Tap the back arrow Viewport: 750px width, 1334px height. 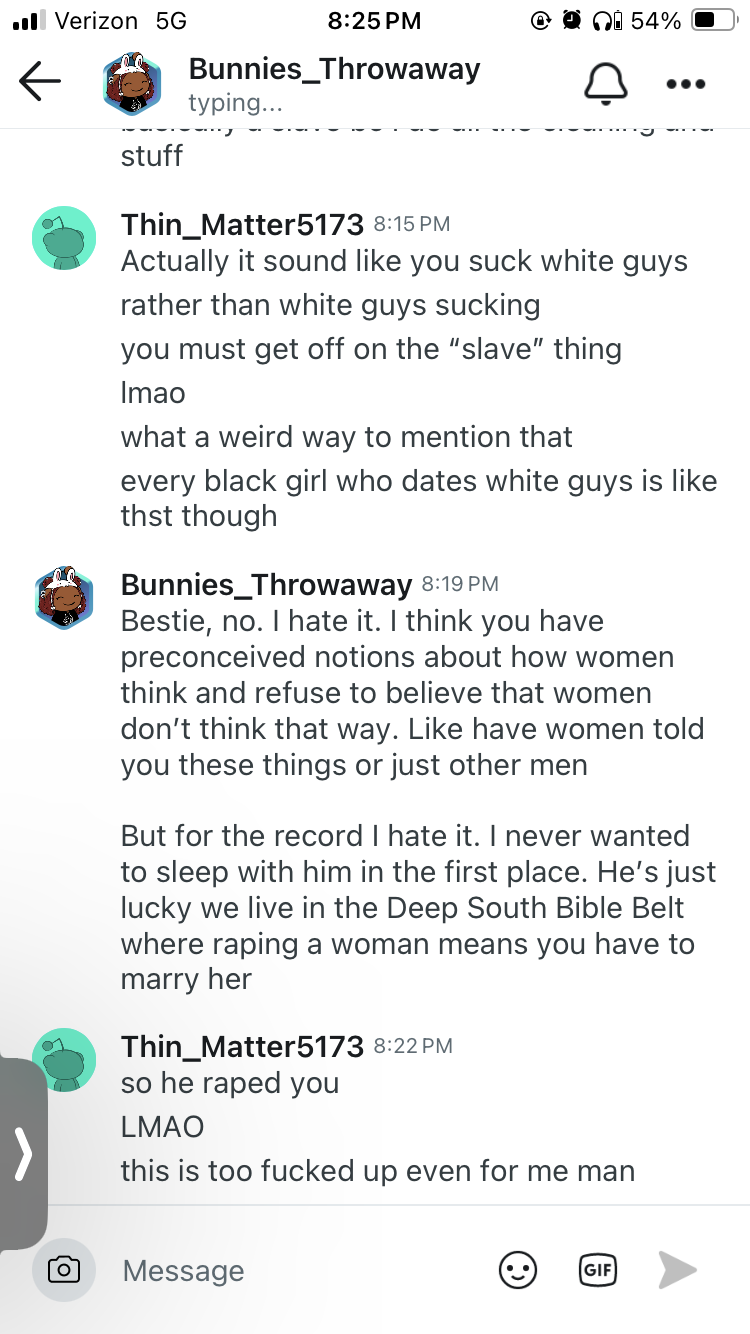pyautogui.click(x=40, y=82)
